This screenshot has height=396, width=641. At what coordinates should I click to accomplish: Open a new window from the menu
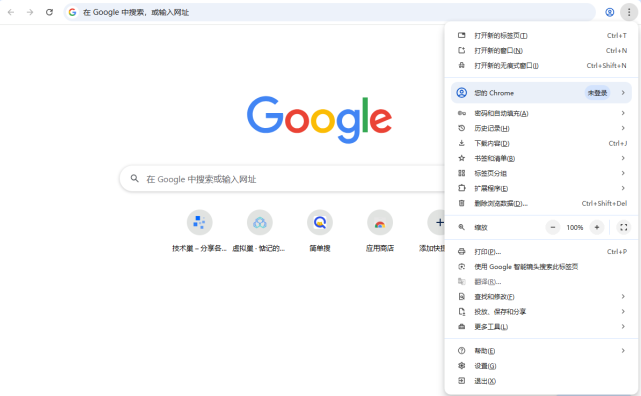point(541,50)
